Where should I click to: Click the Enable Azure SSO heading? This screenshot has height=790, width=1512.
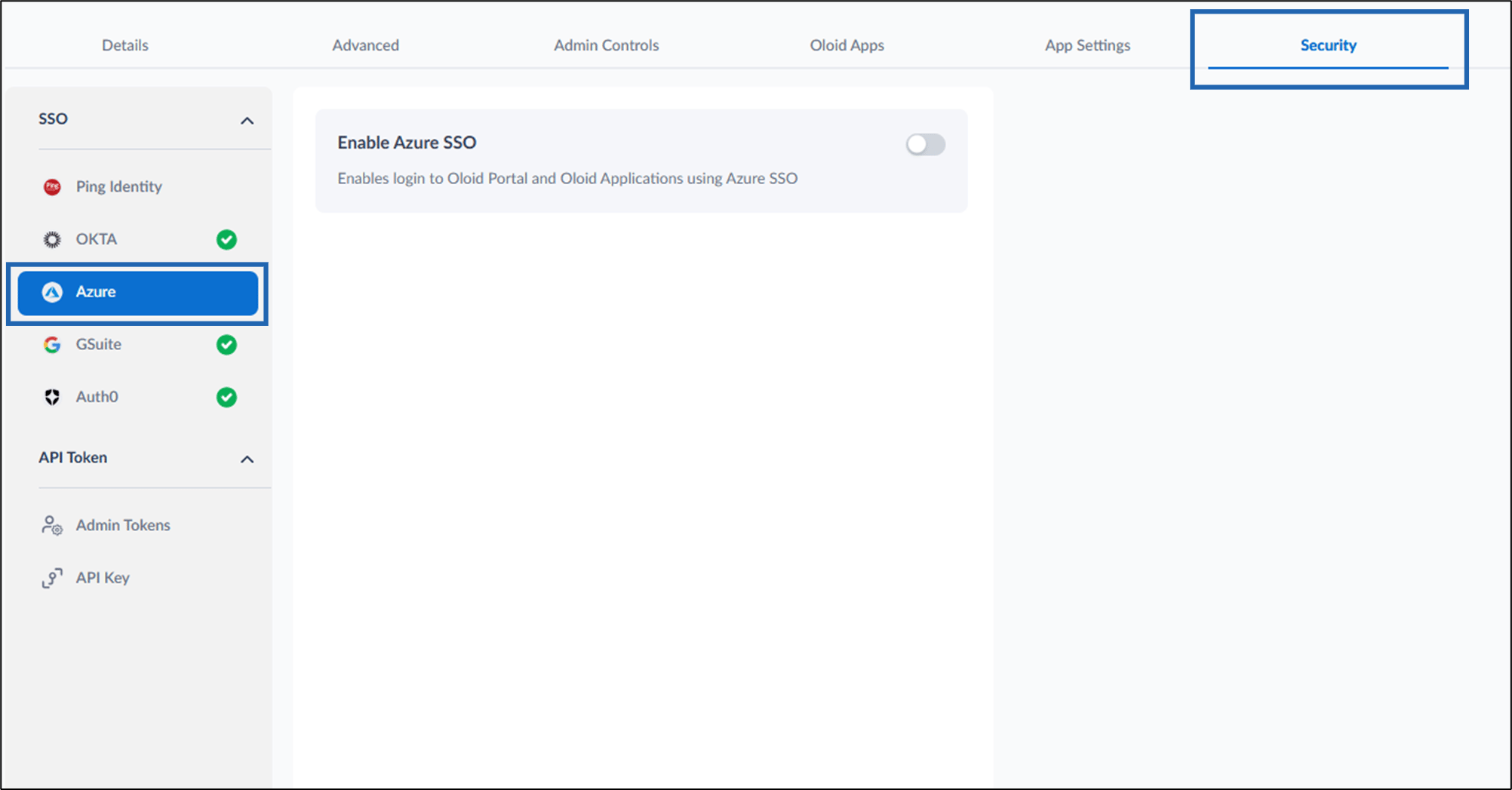point(407,143)
